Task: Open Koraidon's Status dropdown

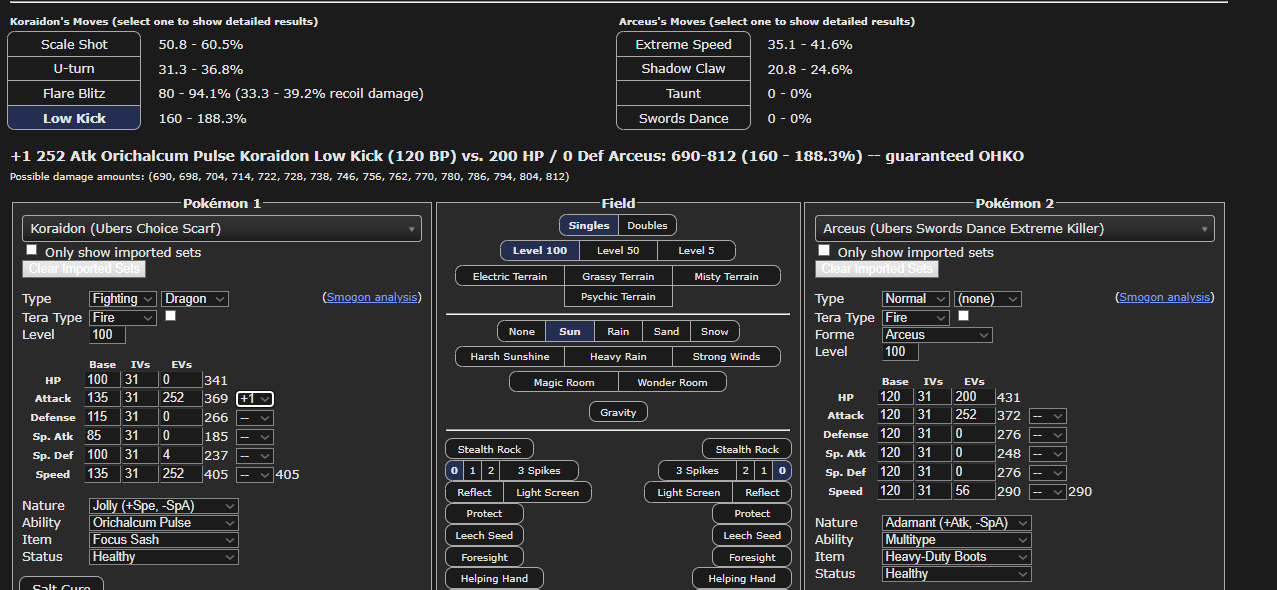Action: 163,557
